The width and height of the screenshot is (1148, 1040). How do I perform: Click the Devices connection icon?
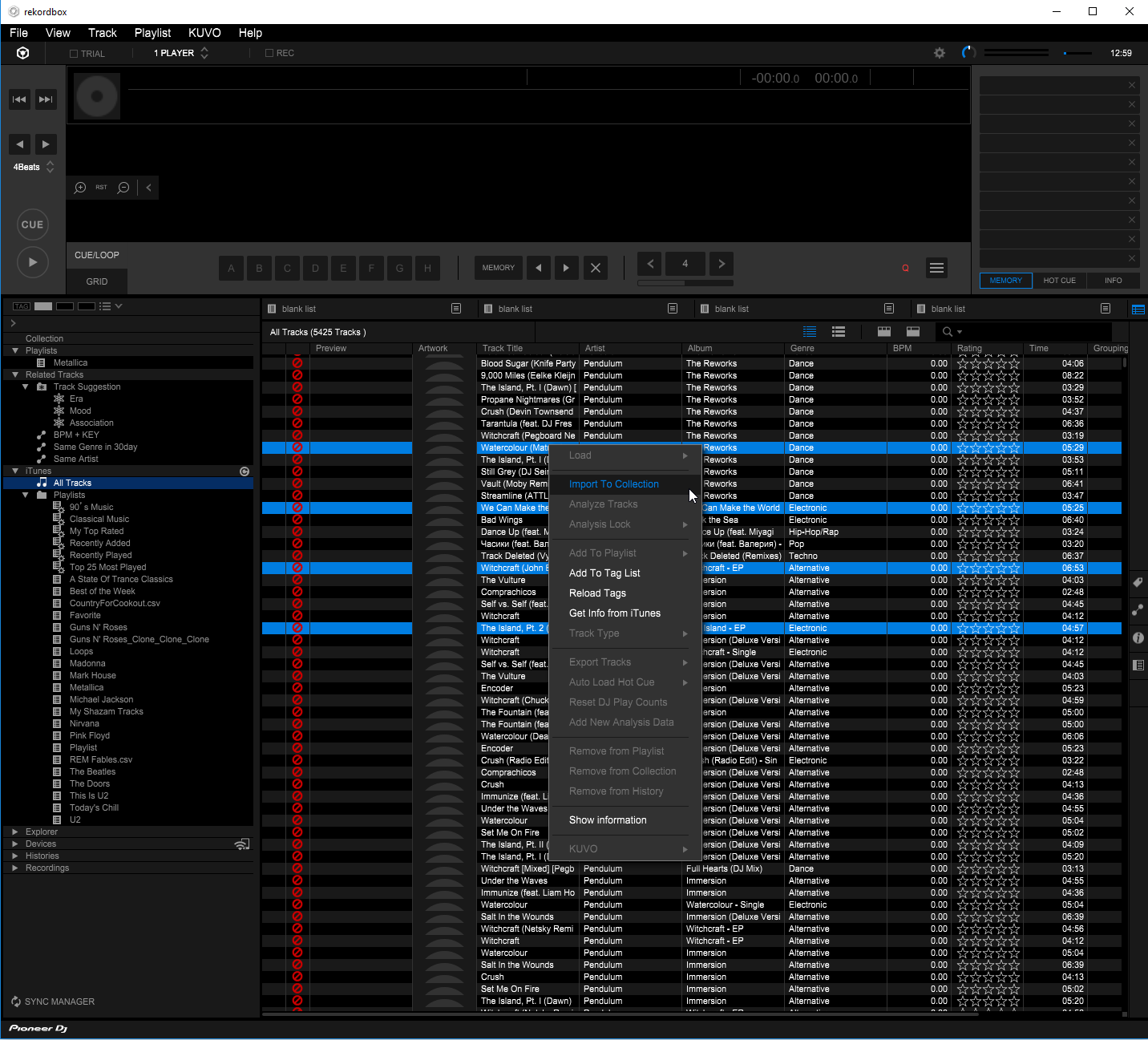point(241,844)
